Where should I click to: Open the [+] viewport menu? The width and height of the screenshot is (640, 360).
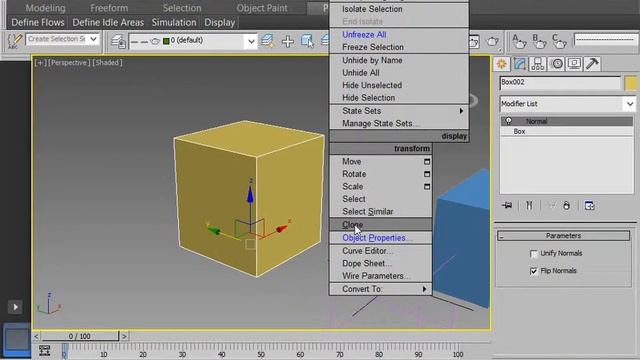(40, 62)
